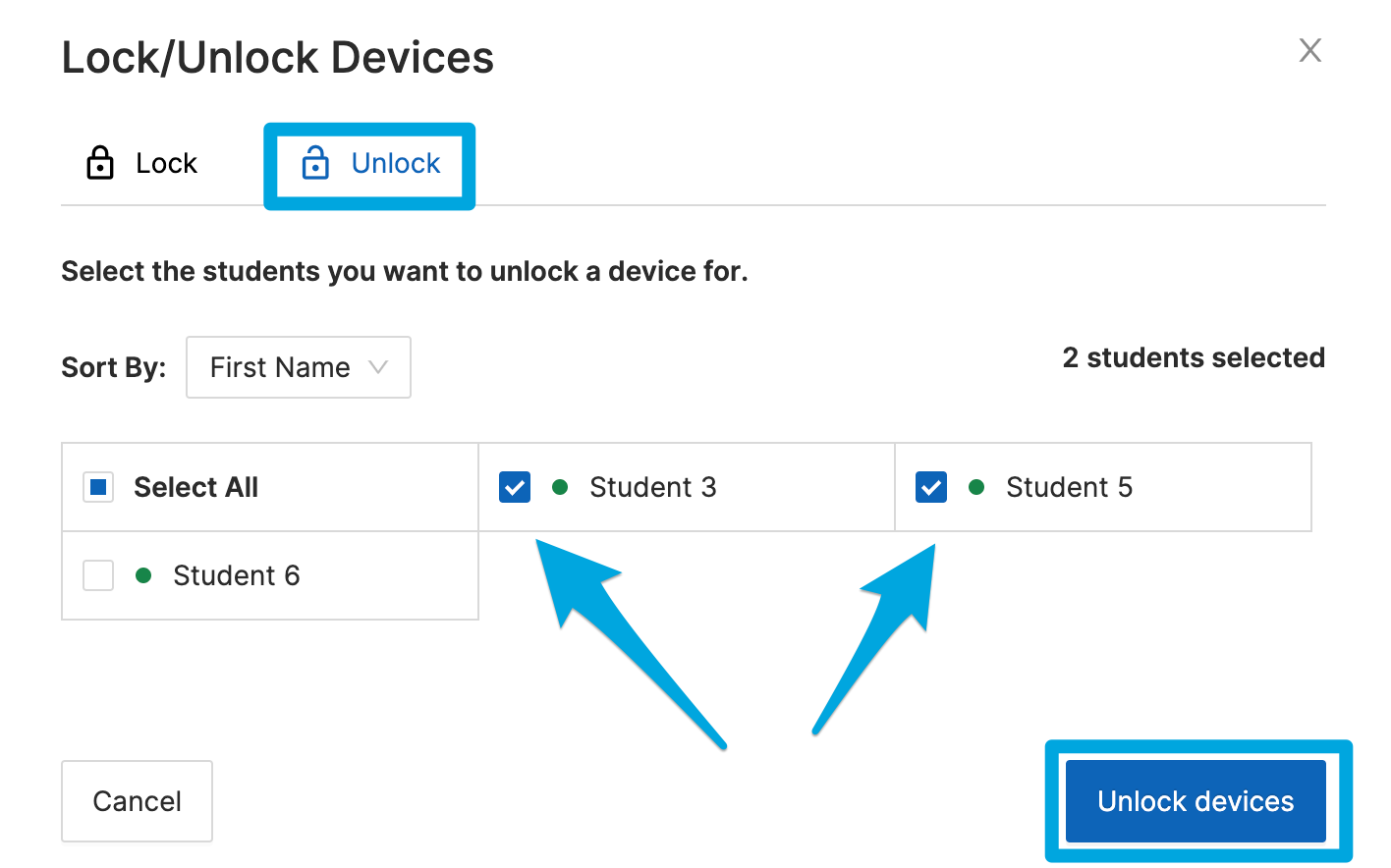Click the Student 3 name label
The height and width of the screenshot is (868, 1391).
point(652,487)
